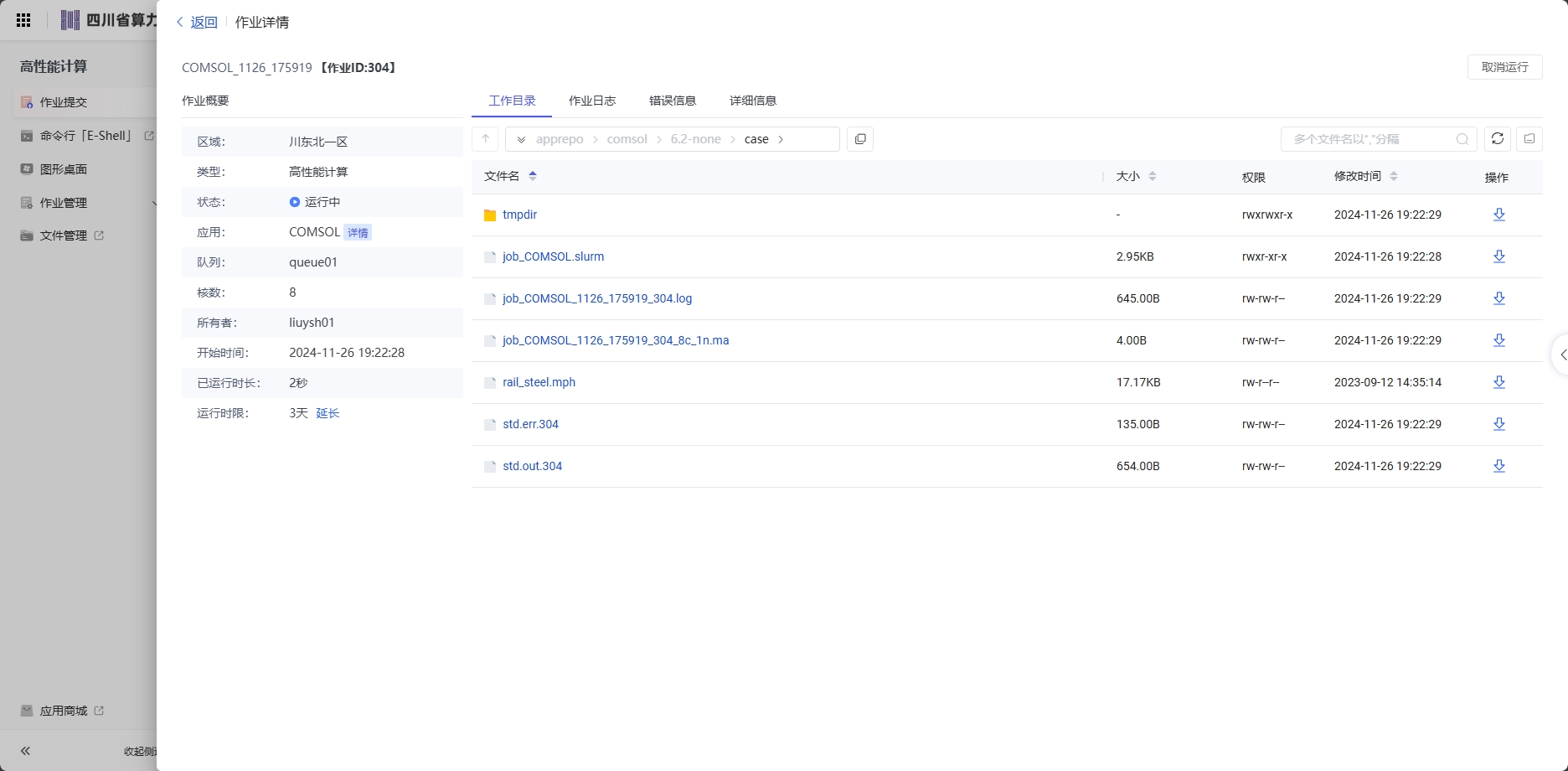Open the COMSOL 详情 tag
The height and width of the screenshot is (771, 1568).
pyautogui.click(x=358, y=233)
